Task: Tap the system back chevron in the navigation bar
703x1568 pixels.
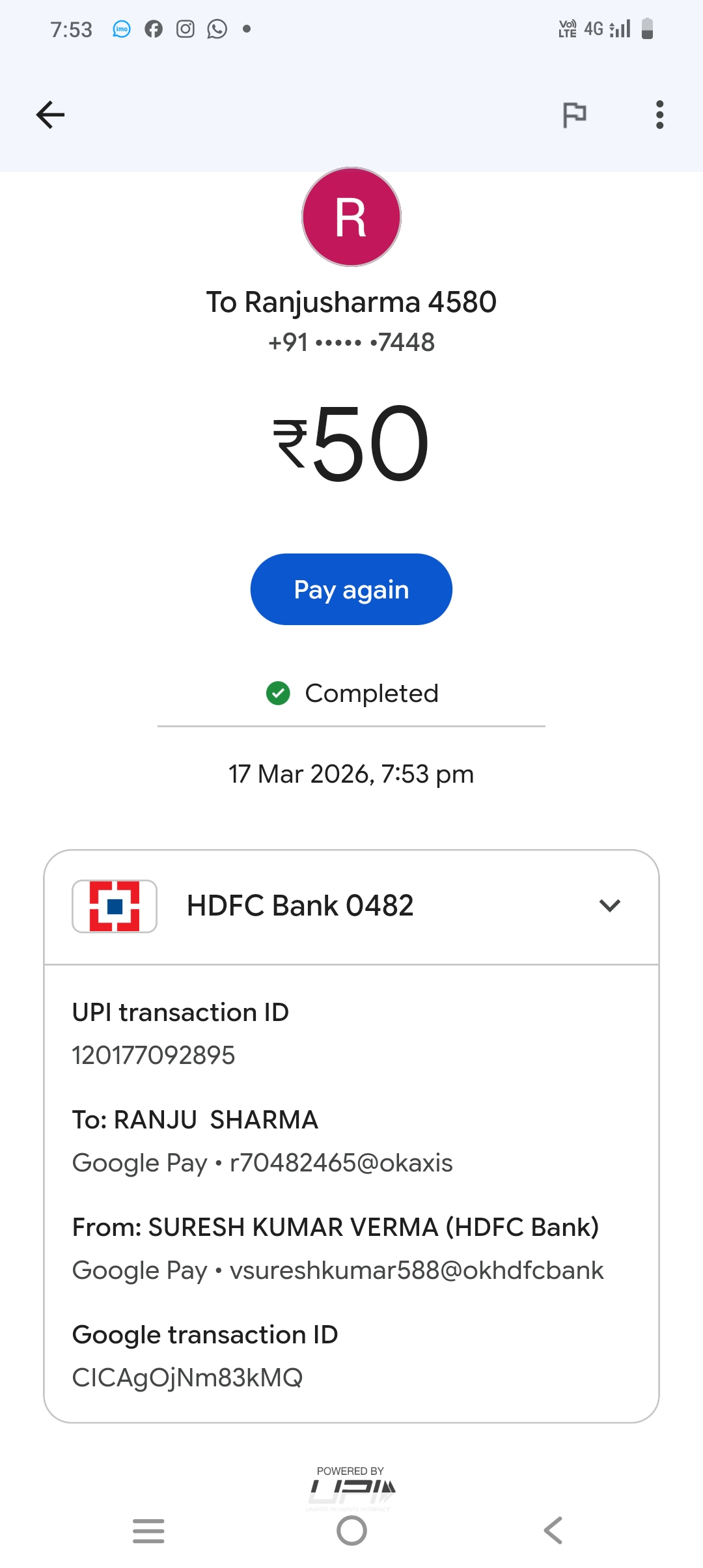Action: click(x=553, y=1531)
